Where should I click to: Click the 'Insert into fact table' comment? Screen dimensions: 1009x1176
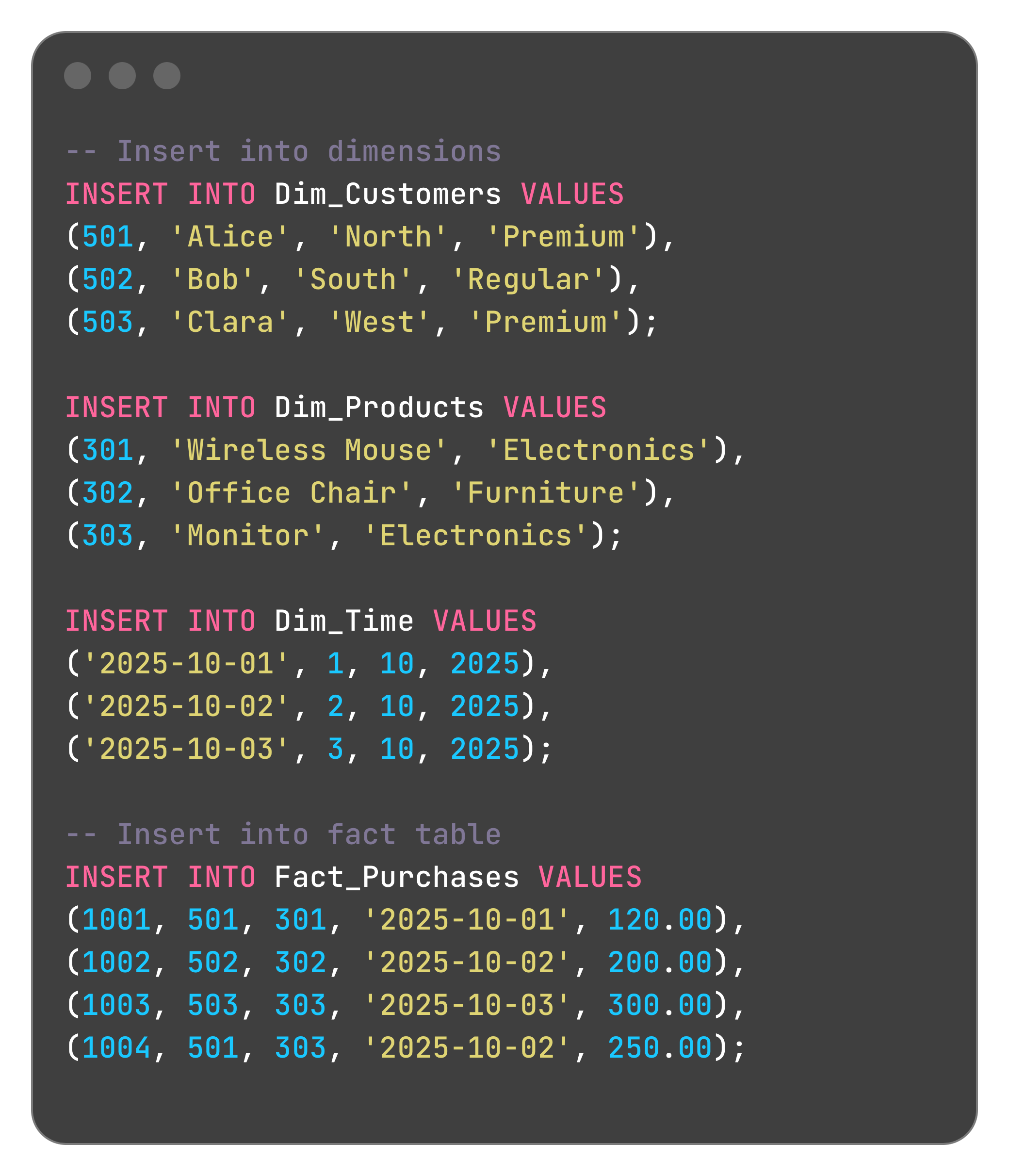tap(283, 834)
